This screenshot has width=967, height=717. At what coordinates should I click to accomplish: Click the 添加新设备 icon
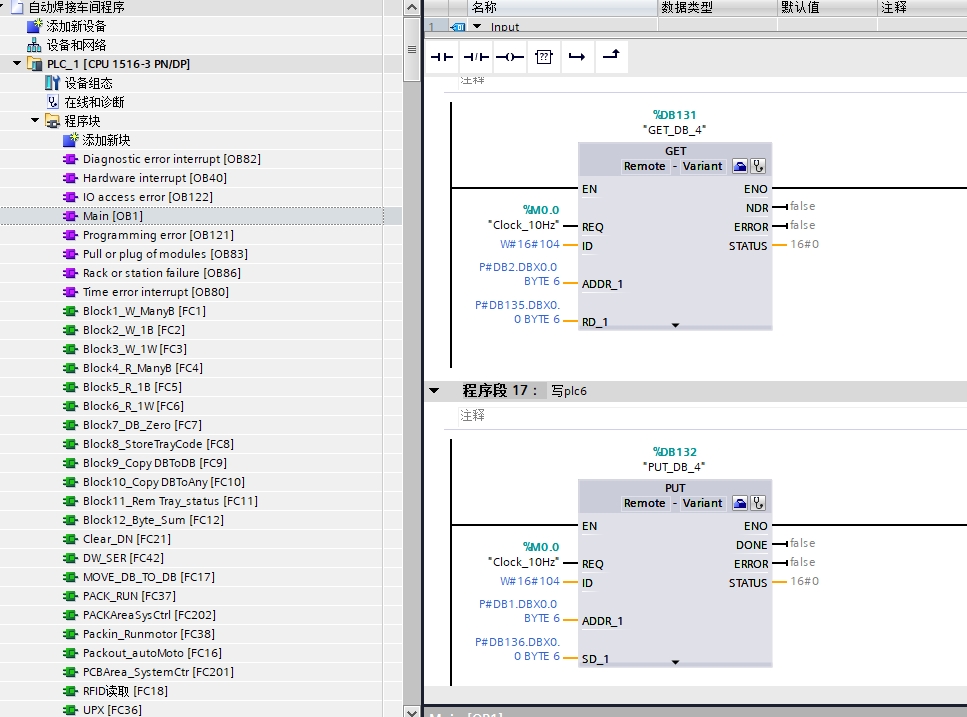(x=35, y=26)
